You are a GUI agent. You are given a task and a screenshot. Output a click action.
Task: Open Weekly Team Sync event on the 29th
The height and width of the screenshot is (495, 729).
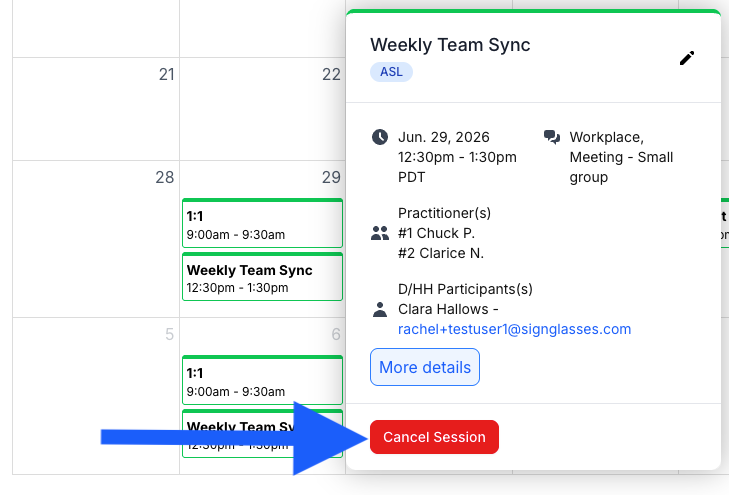(262, 277)
